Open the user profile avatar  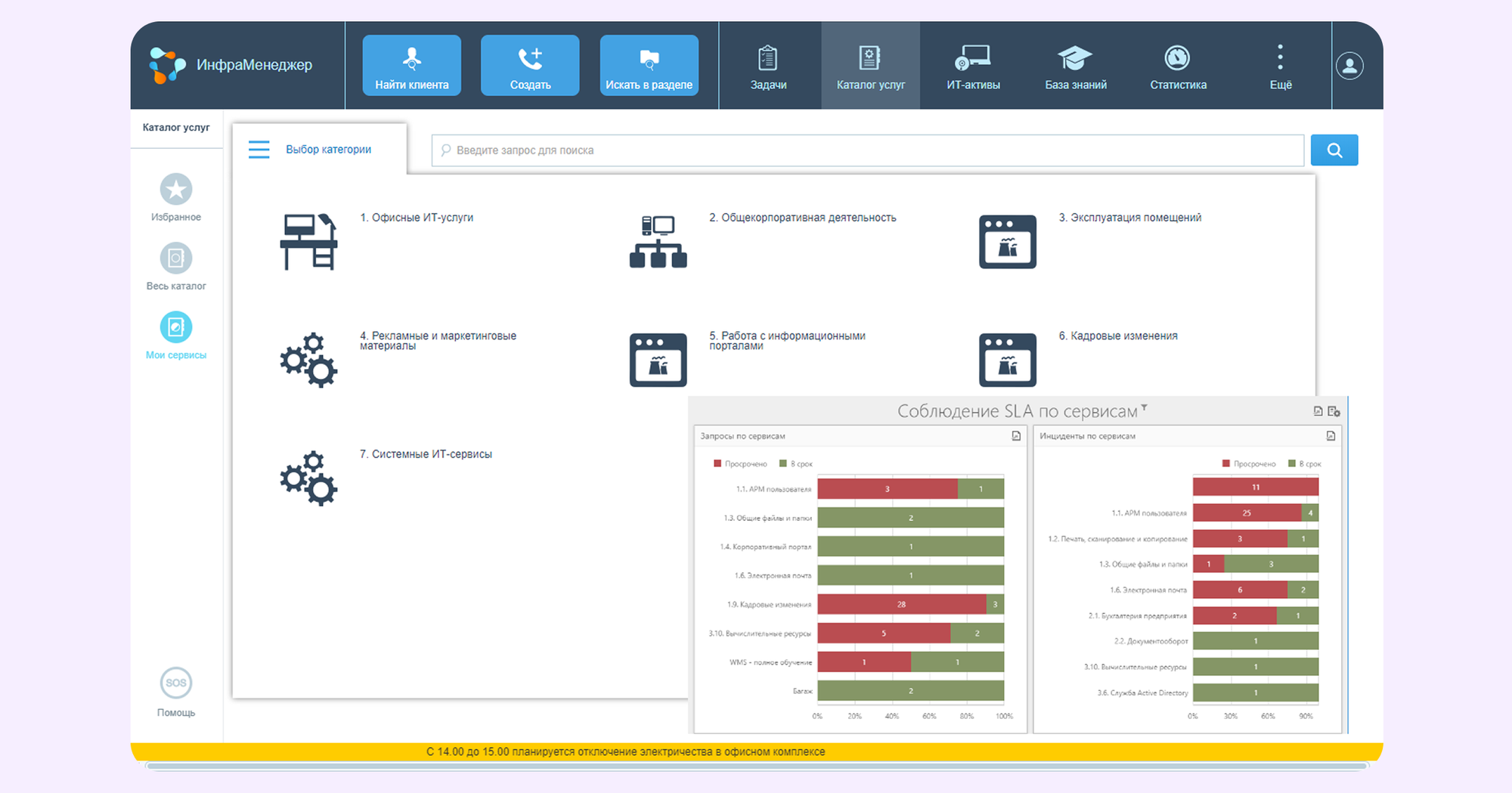tap(1349, 66)
